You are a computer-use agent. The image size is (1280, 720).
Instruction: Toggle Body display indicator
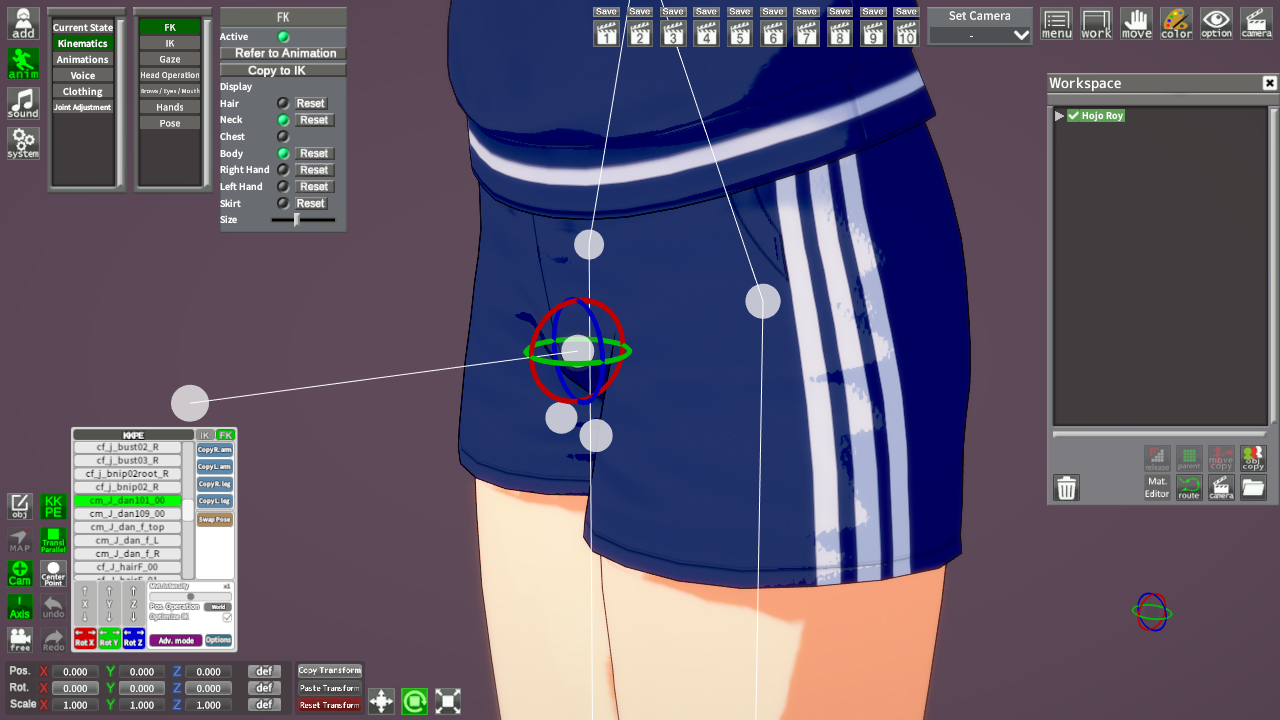click(x=283, y=153)
